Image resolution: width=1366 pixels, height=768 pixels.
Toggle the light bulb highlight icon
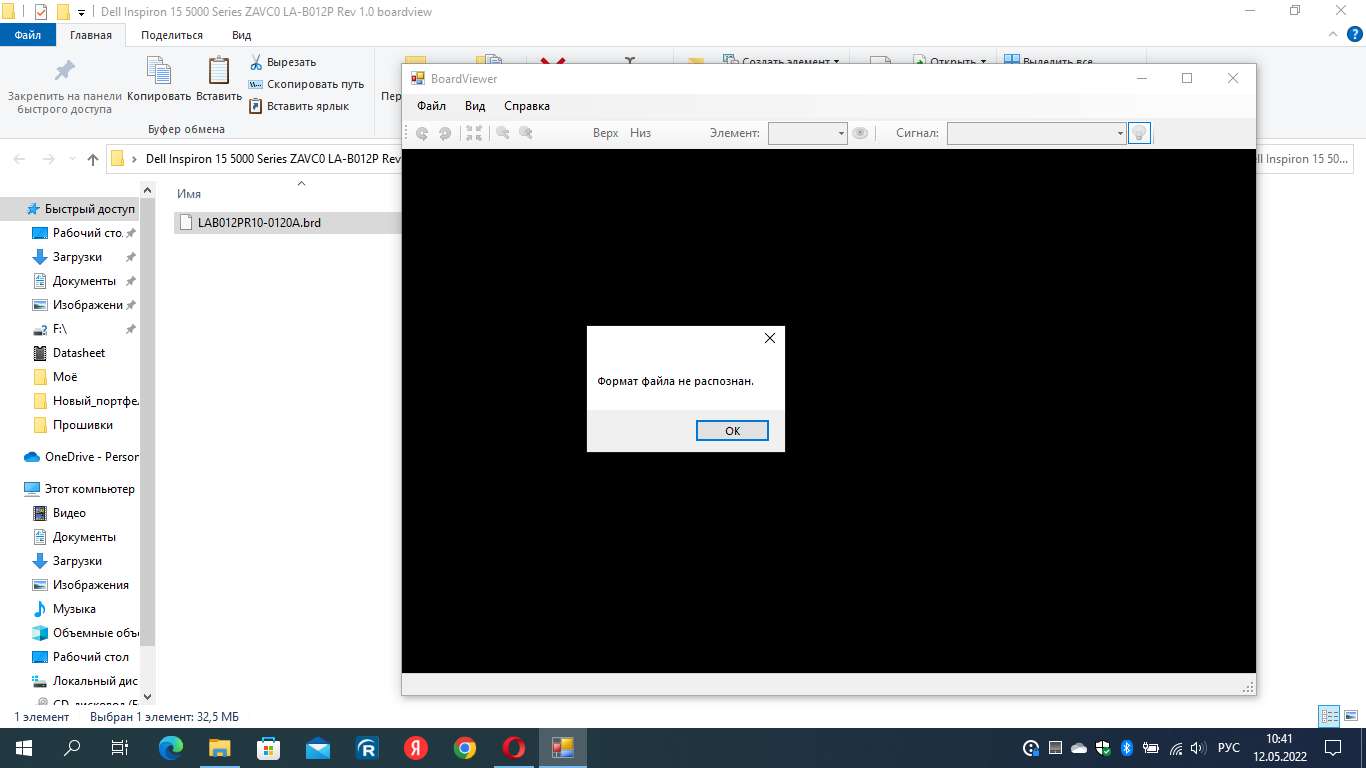pyautogui.click(x=1138, y=133)
